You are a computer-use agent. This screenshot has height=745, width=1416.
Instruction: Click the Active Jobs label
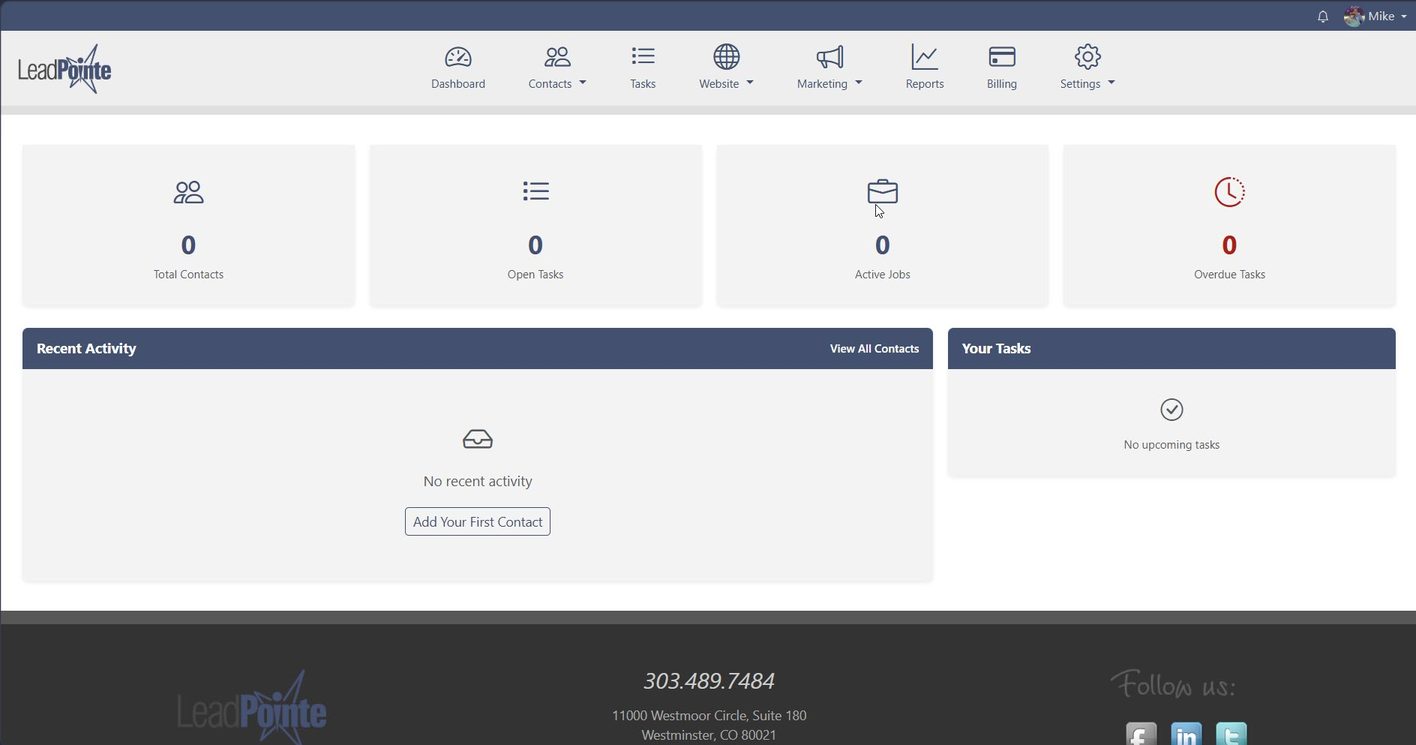882,274
